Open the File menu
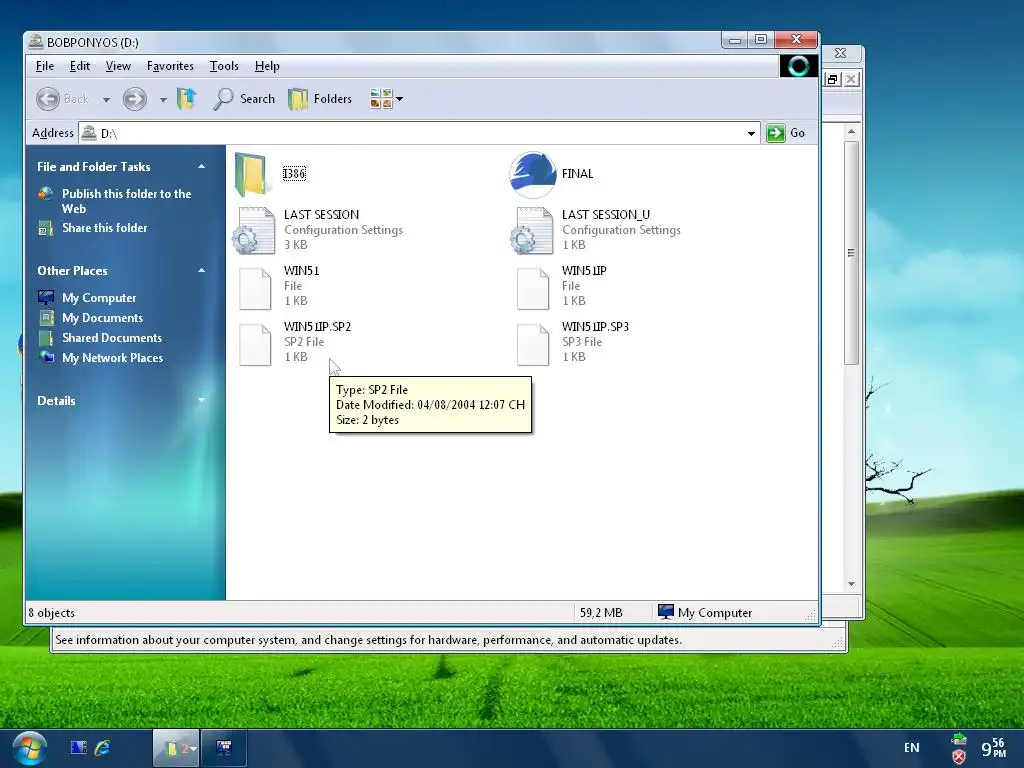 point(44,66)
